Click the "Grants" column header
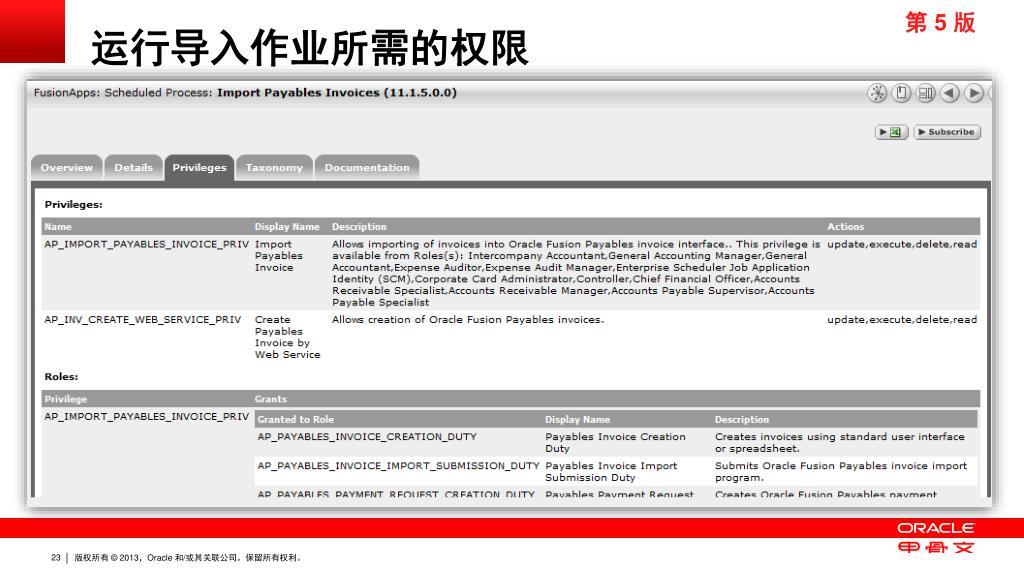 270,399
